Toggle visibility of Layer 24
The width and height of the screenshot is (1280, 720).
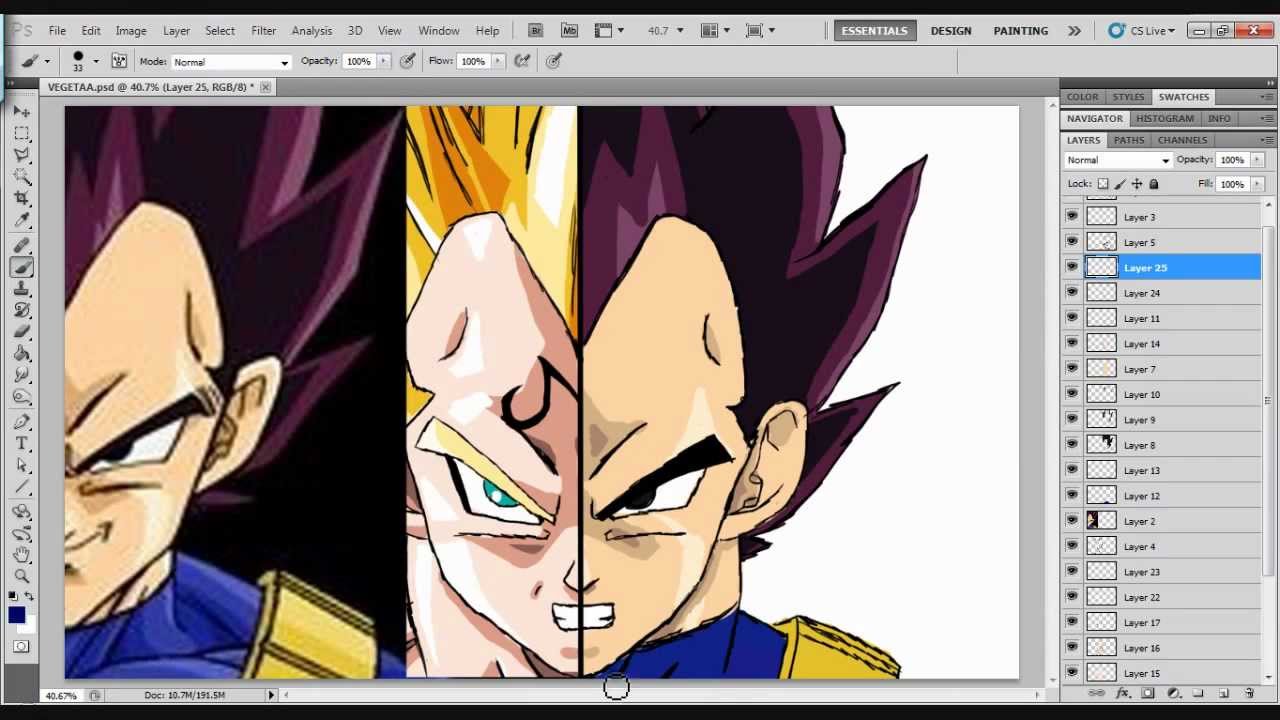tap(1072, 293)
